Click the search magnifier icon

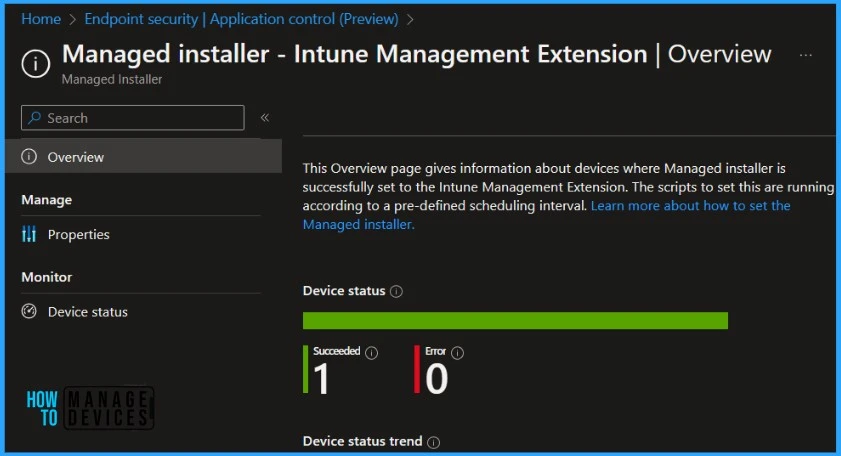pyautogui.click(x=35, y=117)
